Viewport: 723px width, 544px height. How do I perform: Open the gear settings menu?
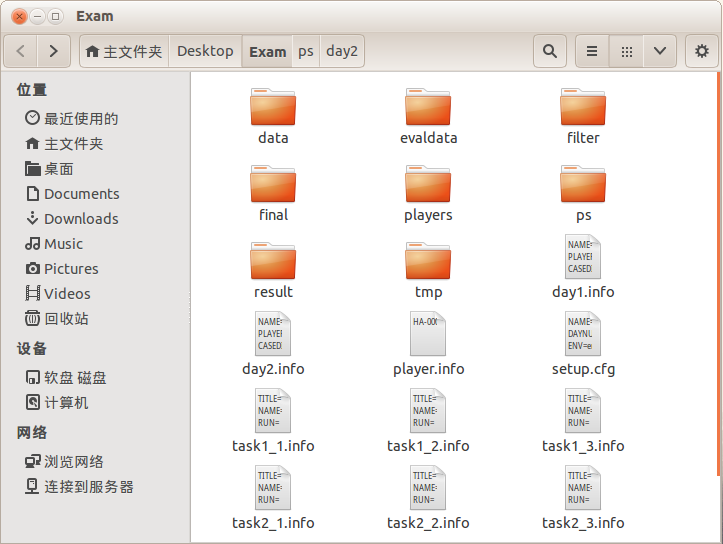click(x=702, y=51)
